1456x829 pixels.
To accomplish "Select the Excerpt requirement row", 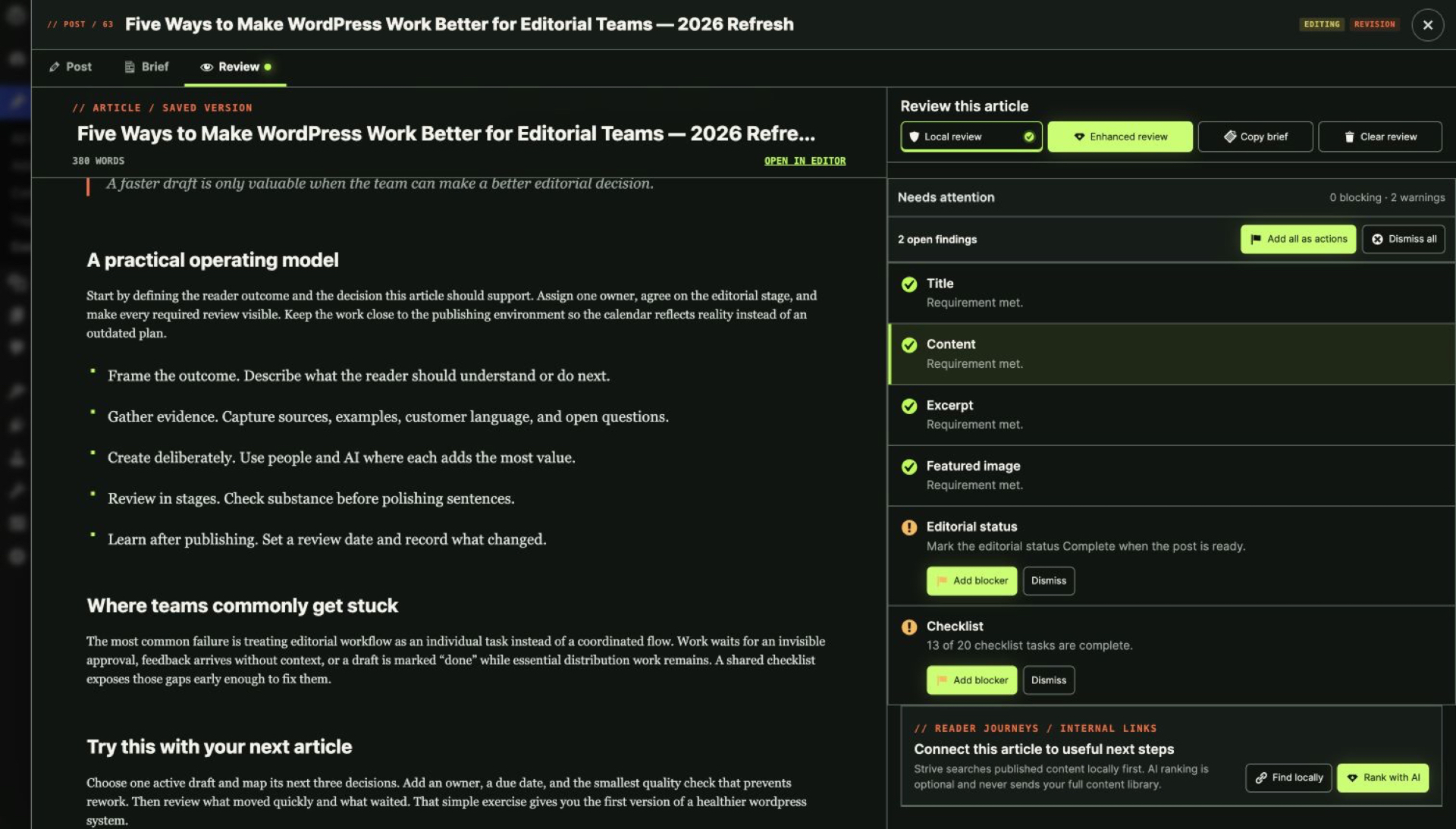I will click(1172, 414).
